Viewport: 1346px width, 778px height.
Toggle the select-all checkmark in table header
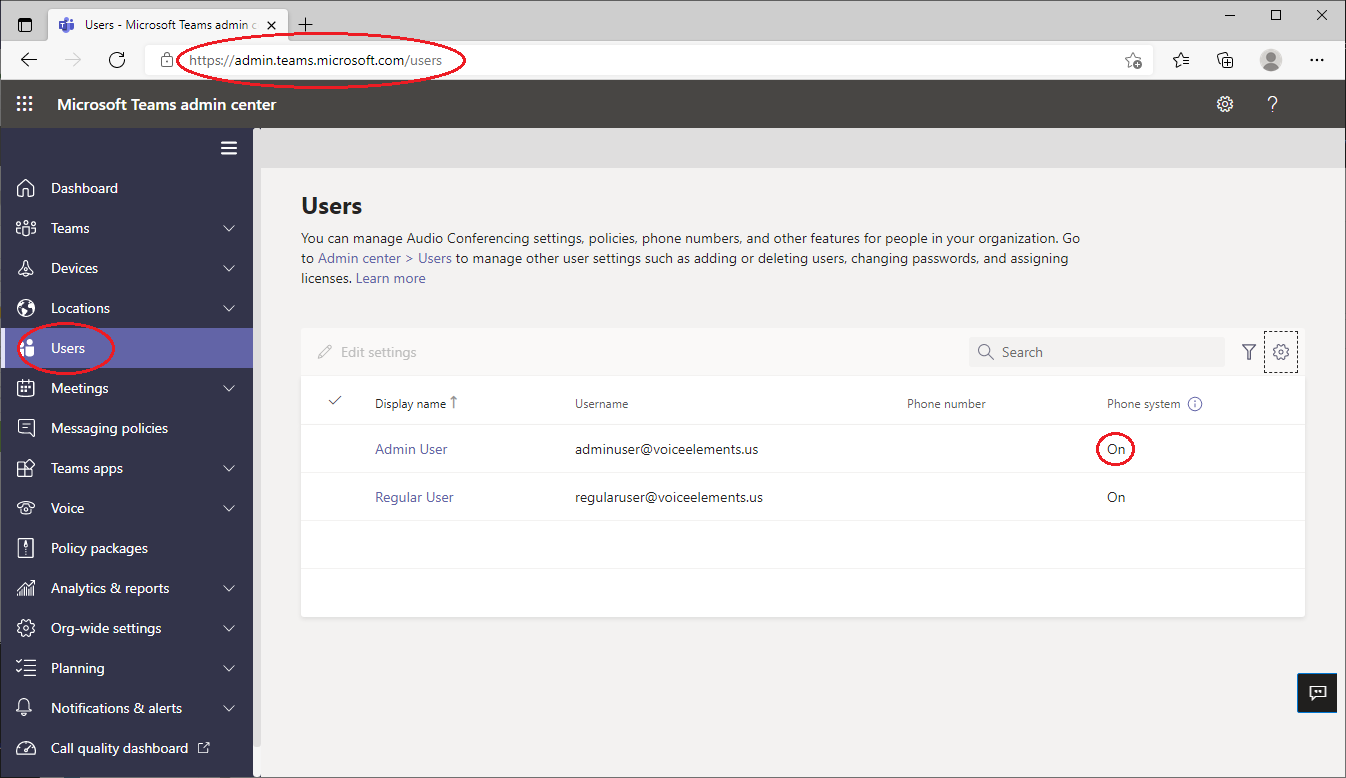335,401
